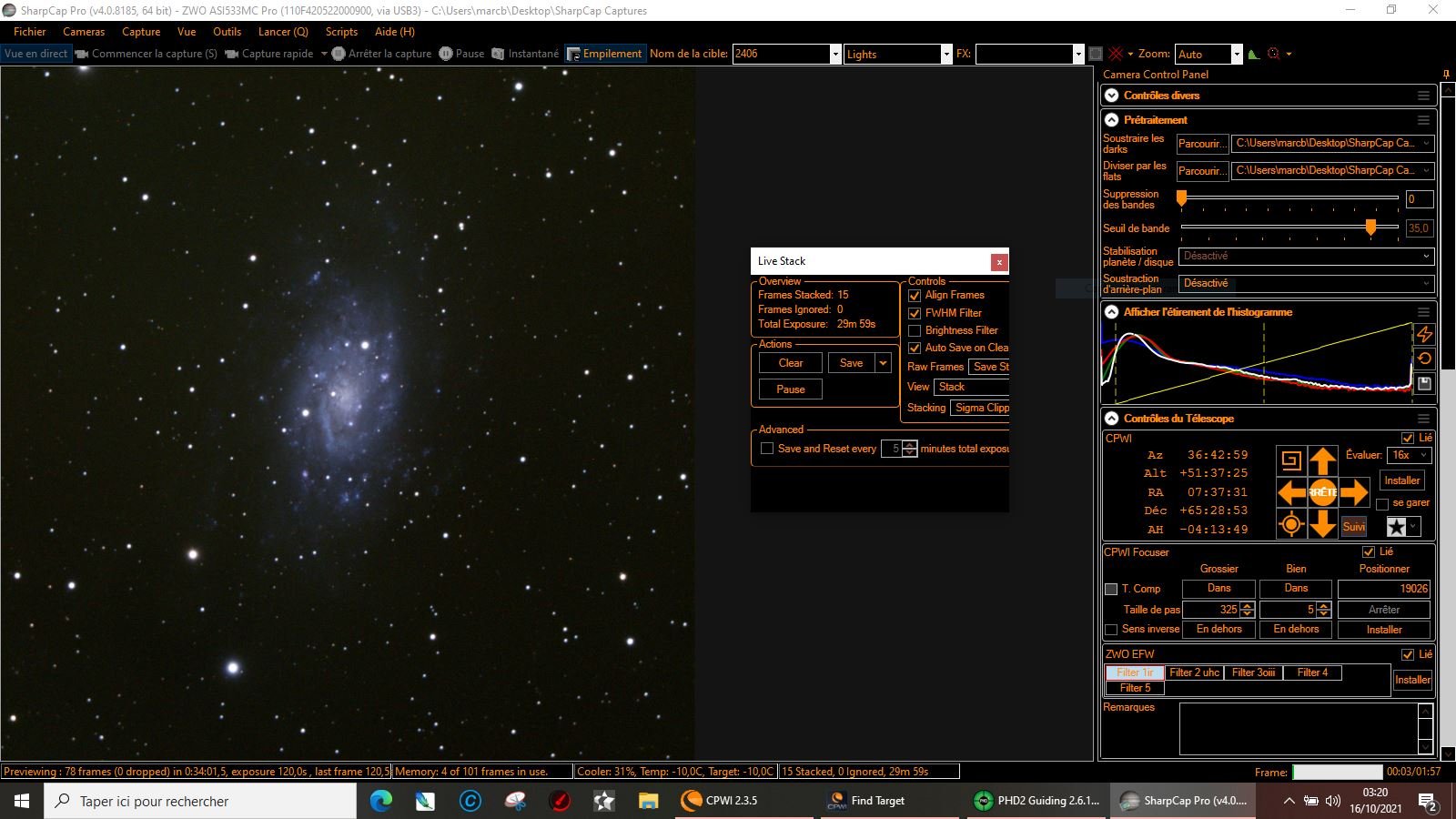This screenshot has height=819, width=1456.
Task: Click the Save button in Live Stack
Action: point(852,363)
